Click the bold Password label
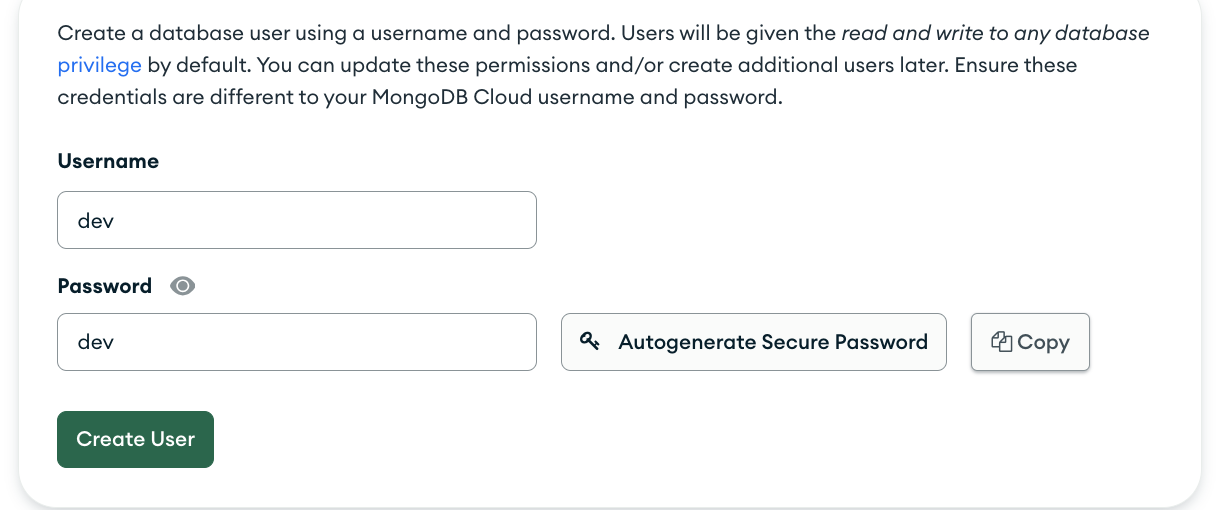Viewport: 1228px width, 510px height. [x=104, y=286]
